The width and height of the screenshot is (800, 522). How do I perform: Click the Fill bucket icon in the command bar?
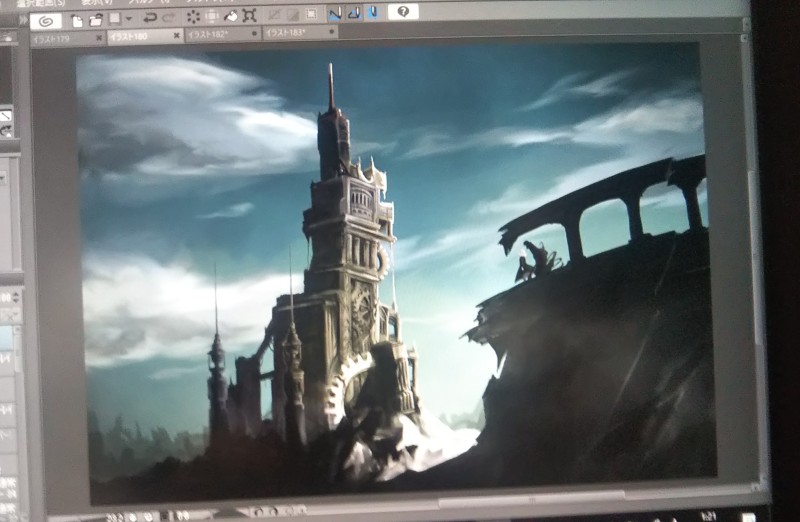tap(231, 16)
